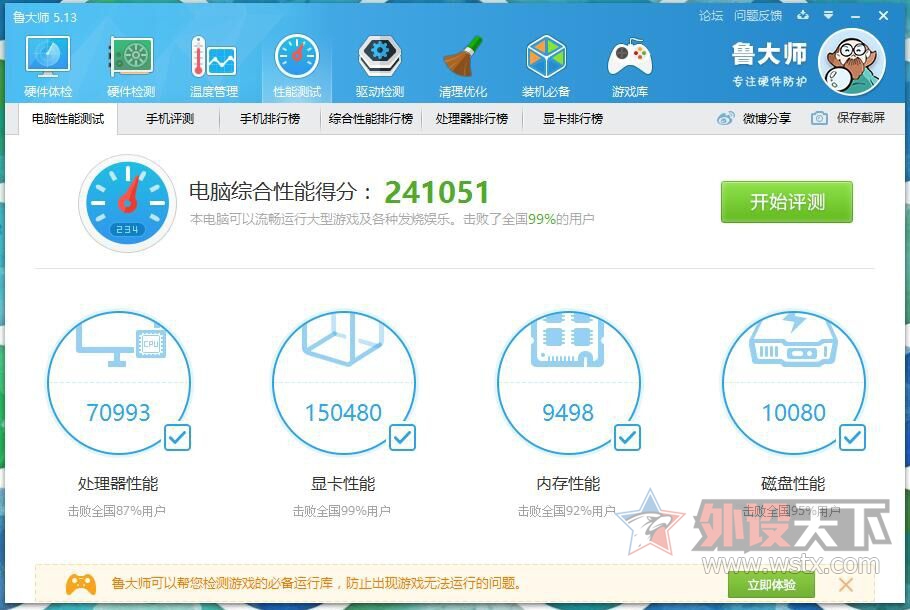
Task: Open the 游戏库 gamepad icon
Action: (630, 58)
